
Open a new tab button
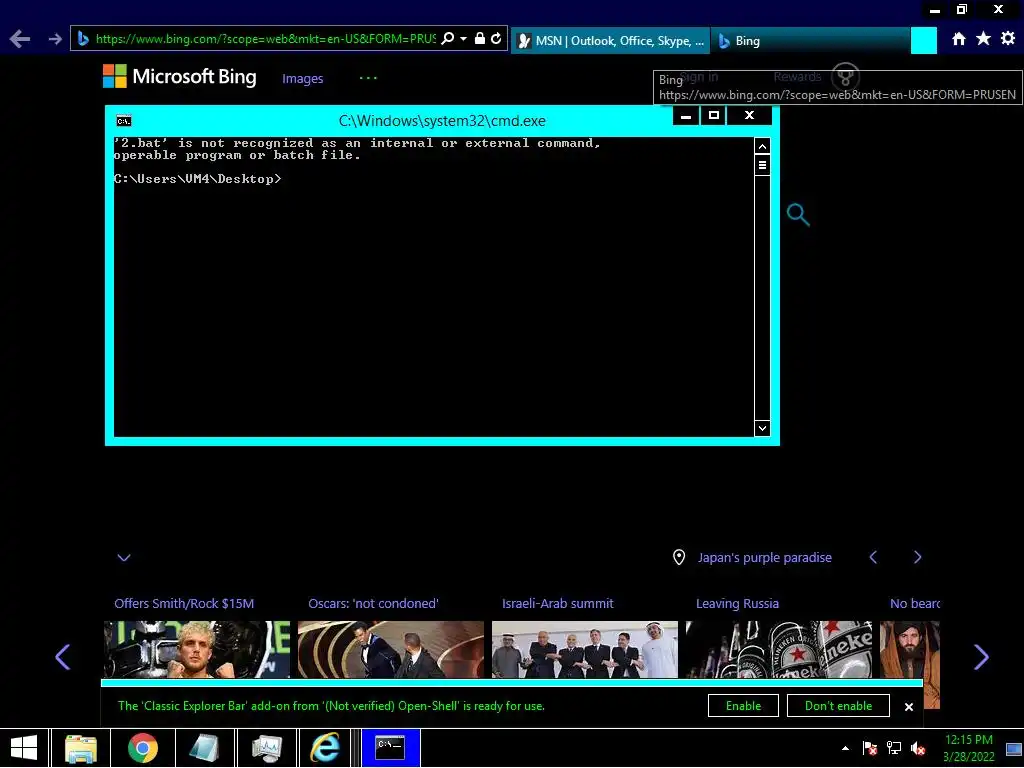[x=923, y=40]
